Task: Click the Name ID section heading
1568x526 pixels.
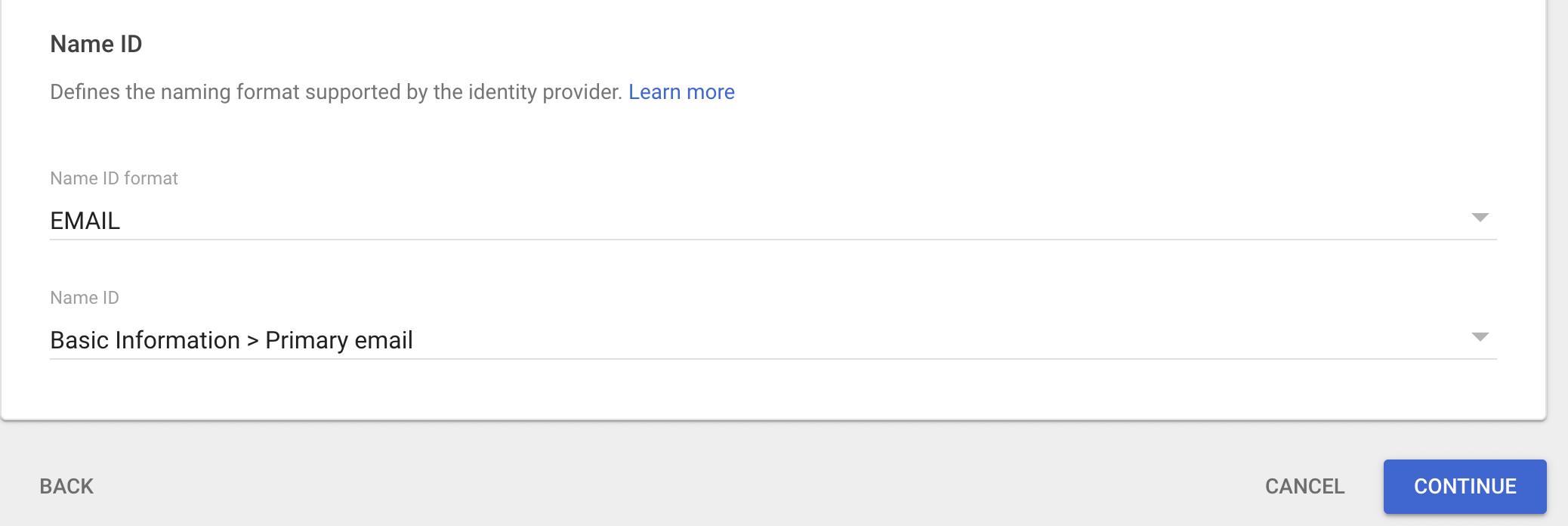Action: (x=97, y=44)
